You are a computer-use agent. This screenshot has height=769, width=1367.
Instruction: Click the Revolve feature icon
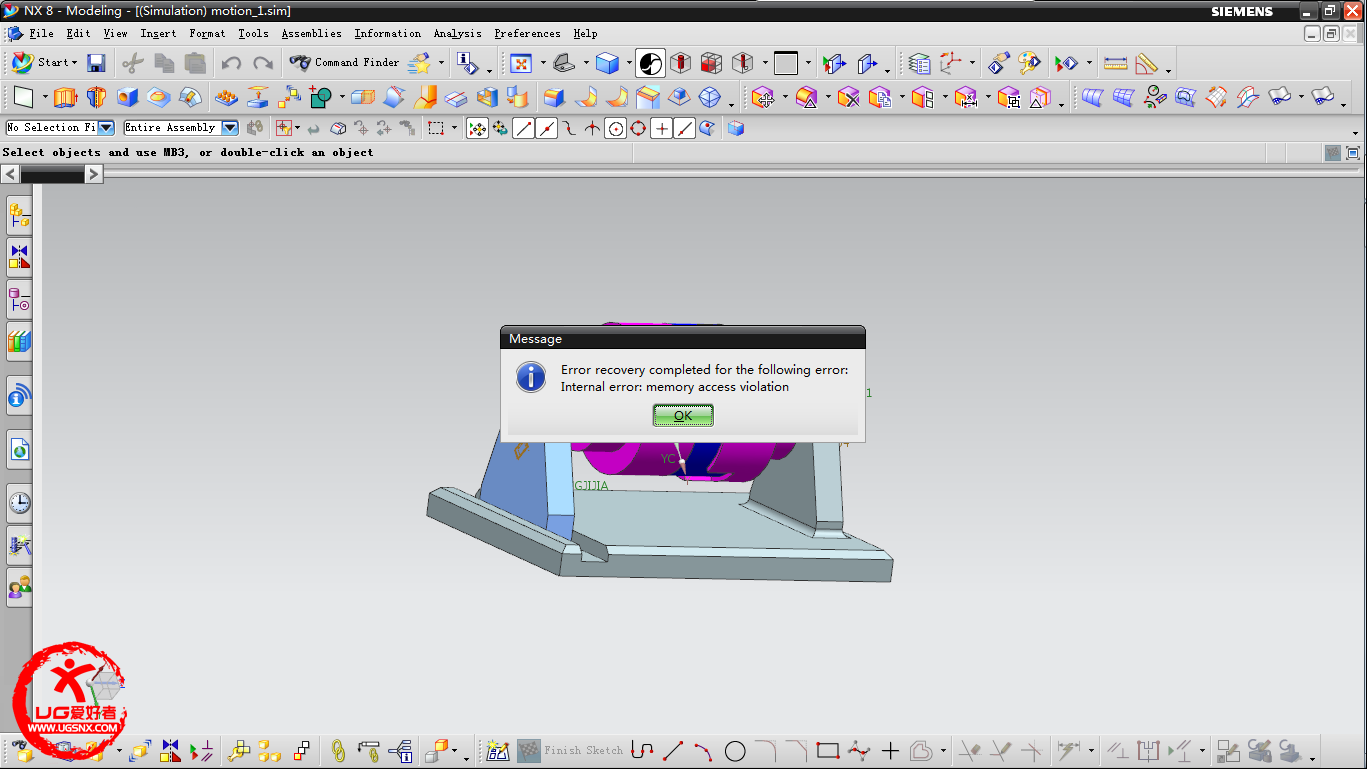click(x=96, y=97)
